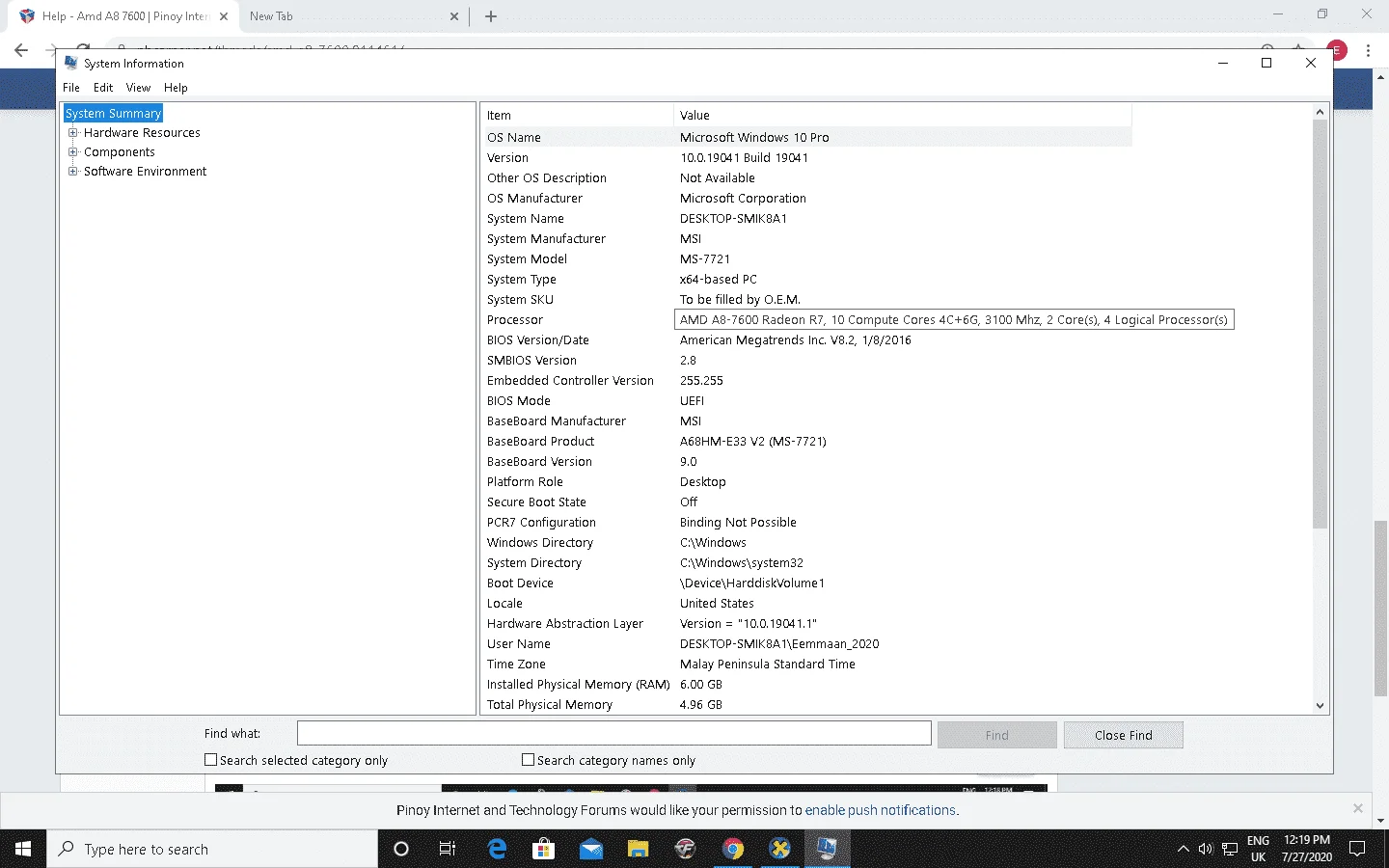Open the Chrome profile avatar

(1337, 50)
